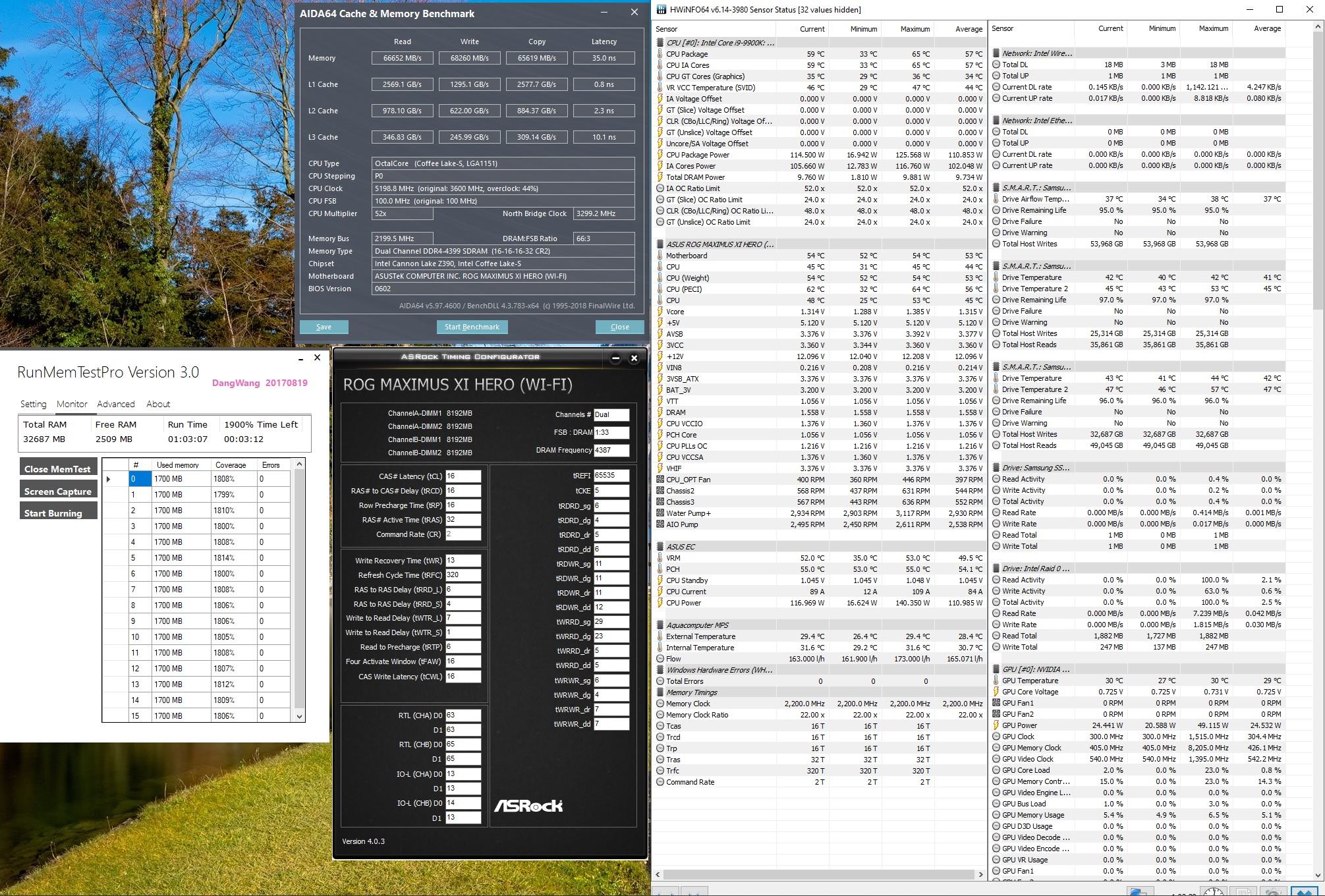Click the RTL (CHA) D0 field
This screenshot has height=896, width=1325.
tap(463, 715)
